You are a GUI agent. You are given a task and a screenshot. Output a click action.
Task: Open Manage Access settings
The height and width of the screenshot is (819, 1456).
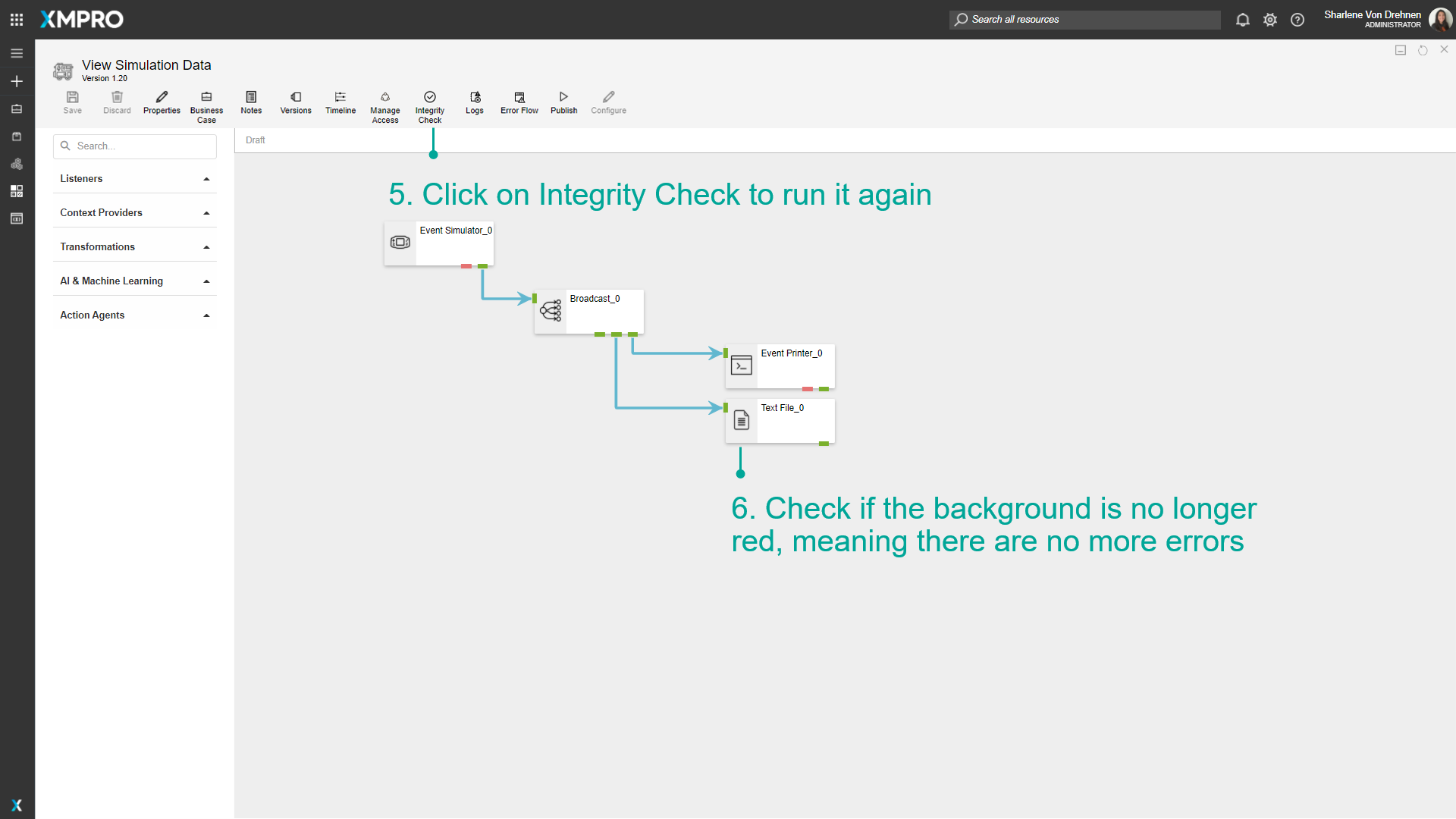click(384, 105)
